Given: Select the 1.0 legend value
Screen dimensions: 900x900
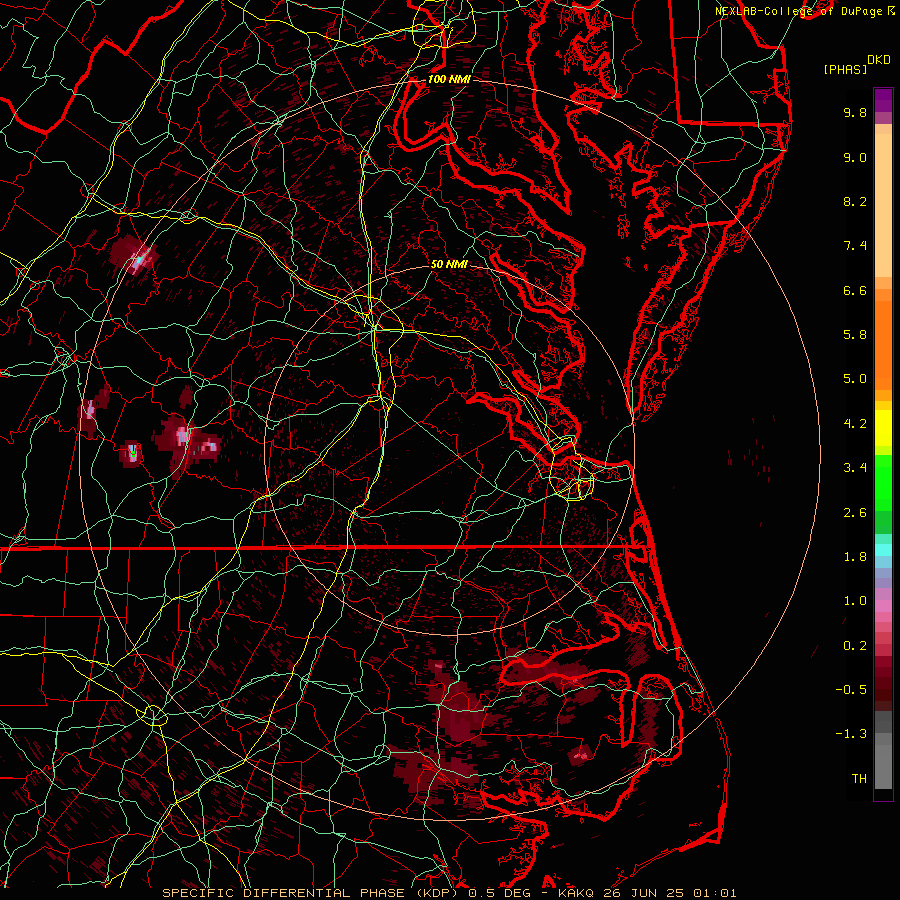Looking at the screenshot, I should click(x=855, y=601).
